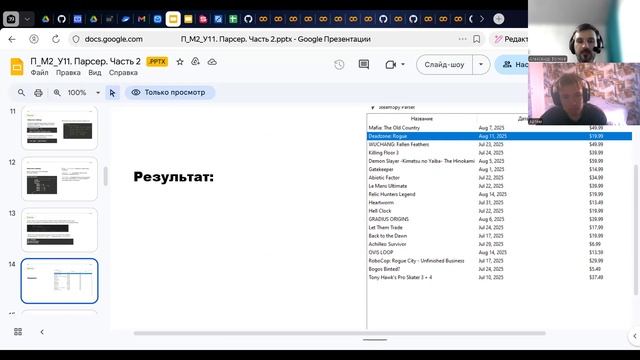This screenshot has width=640, height=360.
Task: Click the address bar docs.google.com
Action: pyautogui.click(x=113, y=39)
